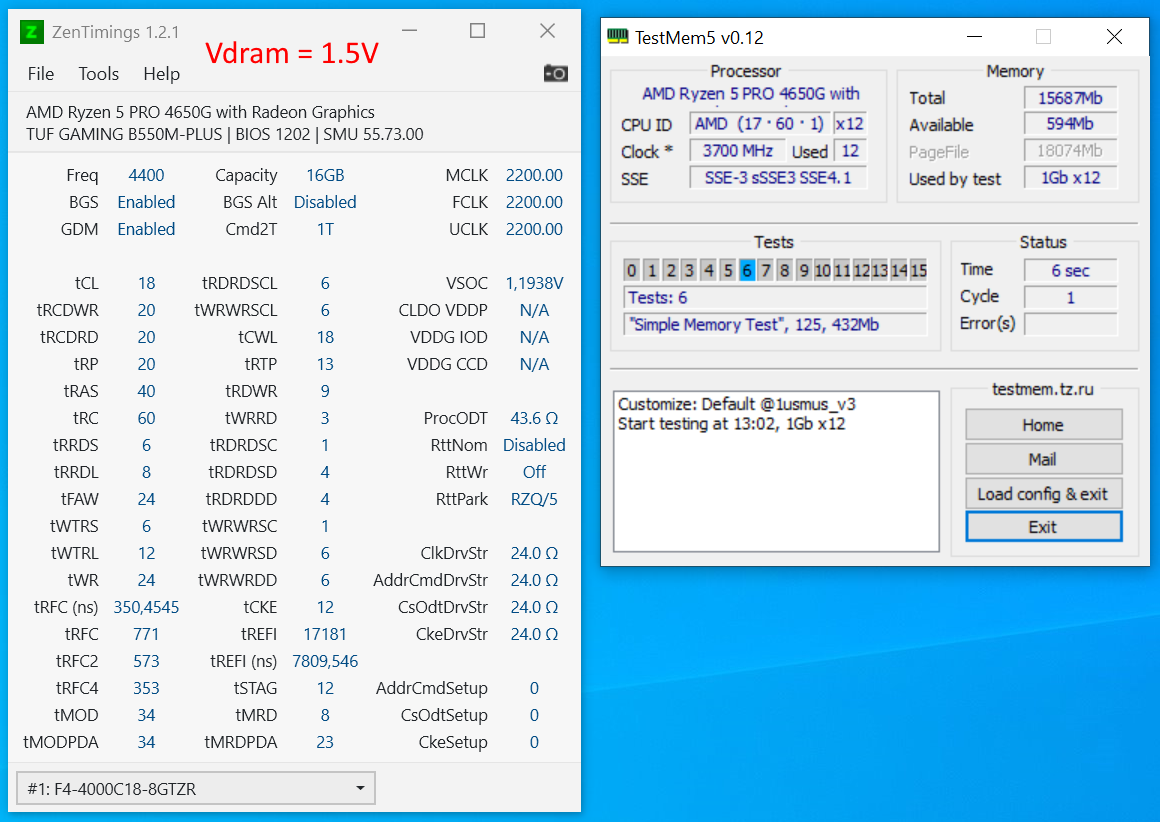Image resolution: width=1160 pixels, height=822 pixels.
Task: Click the camera screenshot icon in ZenTimings
Action: tap(556, 73)
